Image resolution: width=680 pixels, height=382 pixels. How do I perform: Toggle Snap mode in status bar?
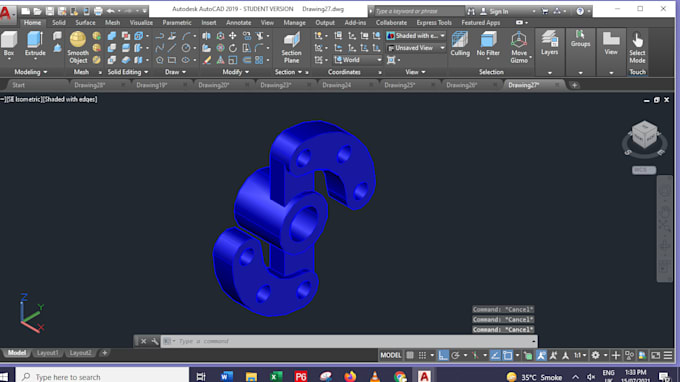[x=422, y=356]
